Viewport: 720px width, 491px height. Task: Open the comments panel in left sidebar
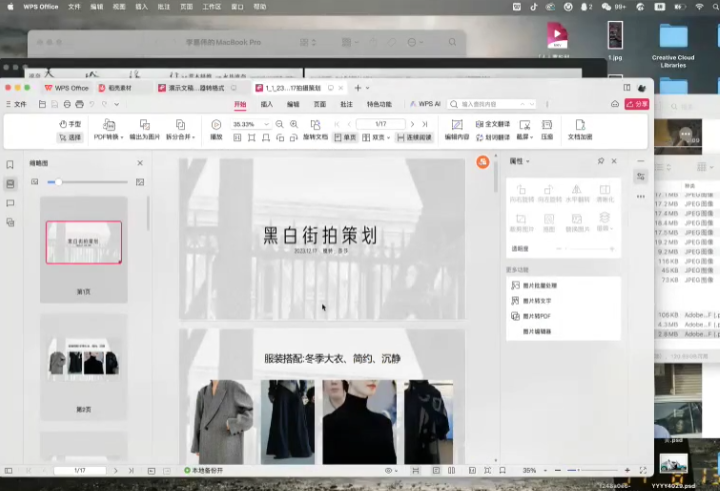click(10, 203)
